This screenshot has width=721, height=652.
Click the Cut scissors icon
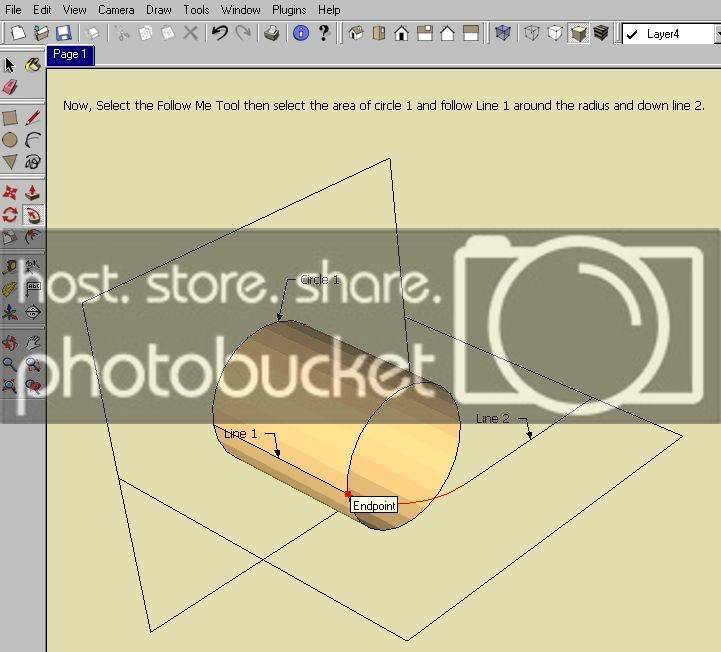[122, 33]
